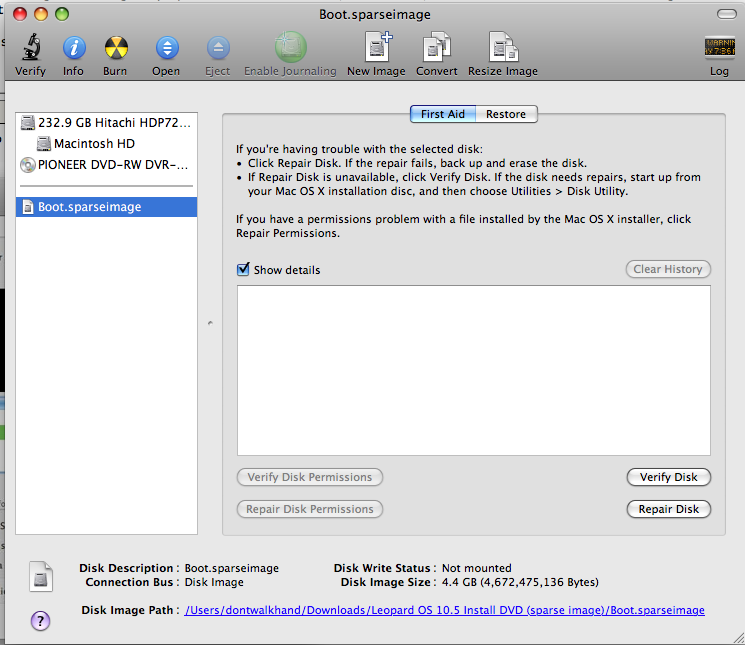The image size is (745, 645).
Task: Select Boot.sparseimage in the sidebar list
Action: coord(106,207)
